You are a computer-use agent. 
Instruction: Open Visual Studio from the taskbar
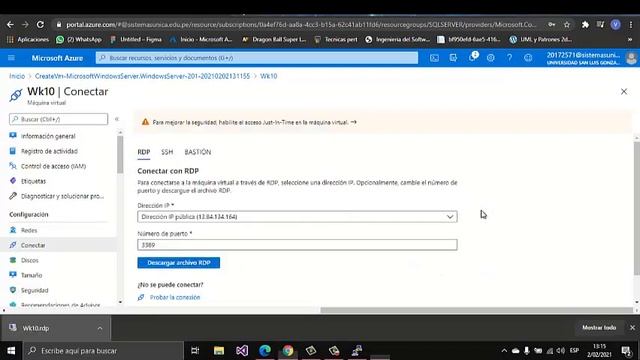pyautogui.click(x=242, y=351)
